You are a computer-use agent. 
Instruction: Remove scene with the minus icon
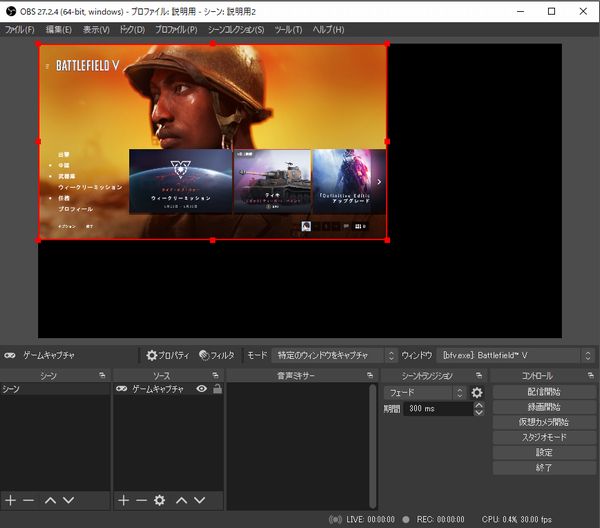[x=28, y=500]
